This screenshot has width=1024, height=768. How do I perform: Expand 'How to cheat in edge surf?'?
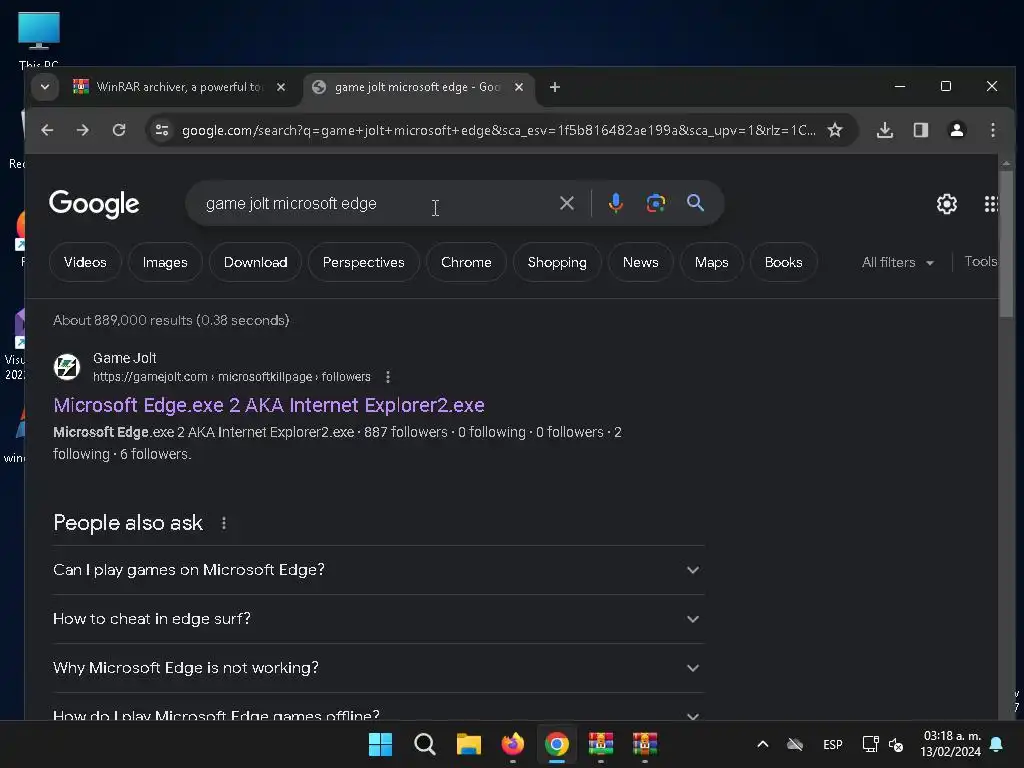coord(378,618)
